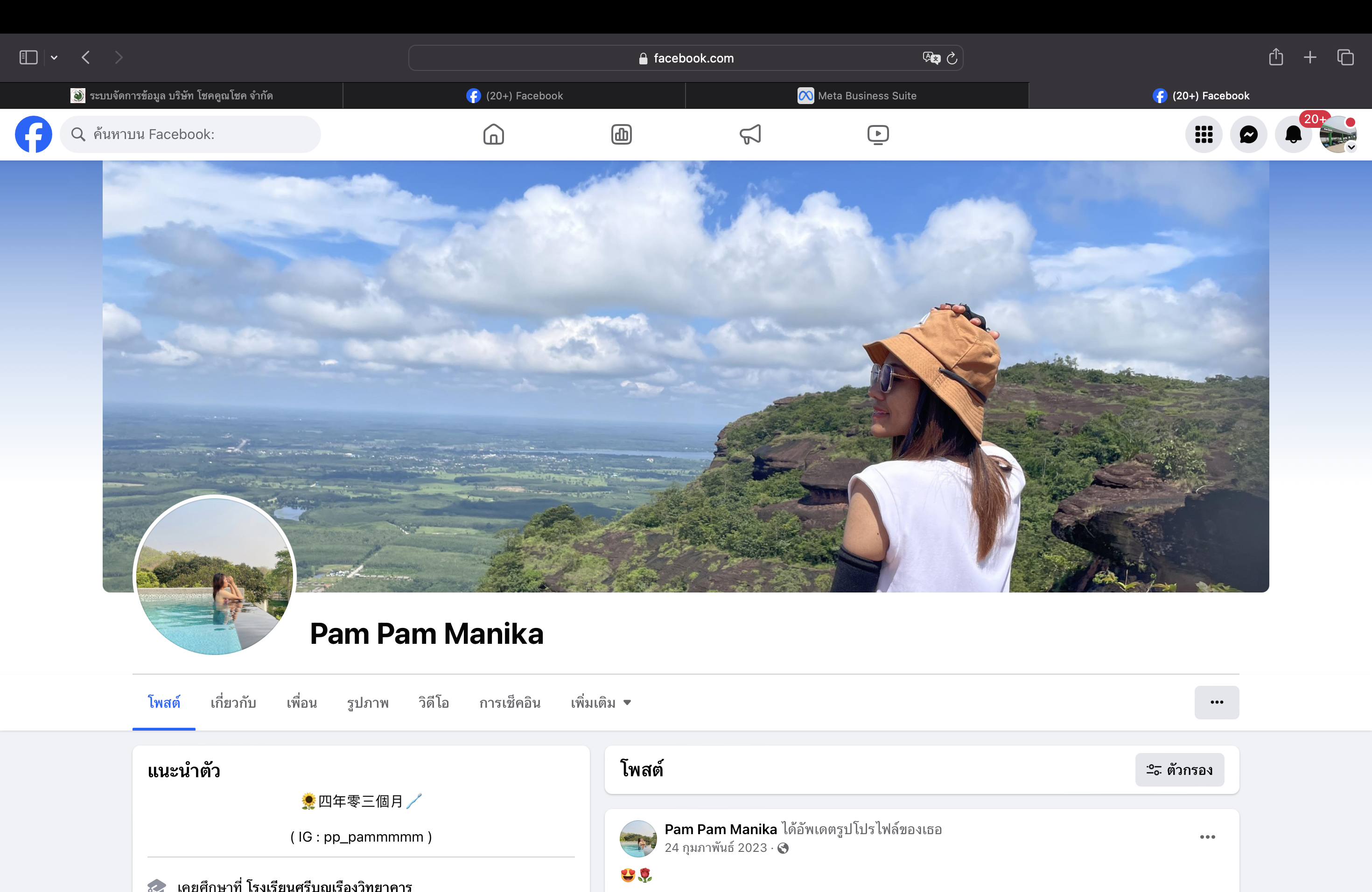Click Safari translate page icon
This screenshot has width=1372, height=892.
931,58
